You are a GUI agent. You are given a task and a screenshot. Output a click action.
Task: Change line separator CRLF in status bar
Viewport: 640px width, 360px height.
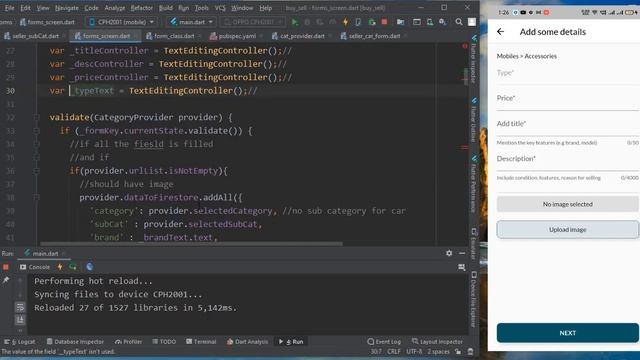click(x=394, y=351)
